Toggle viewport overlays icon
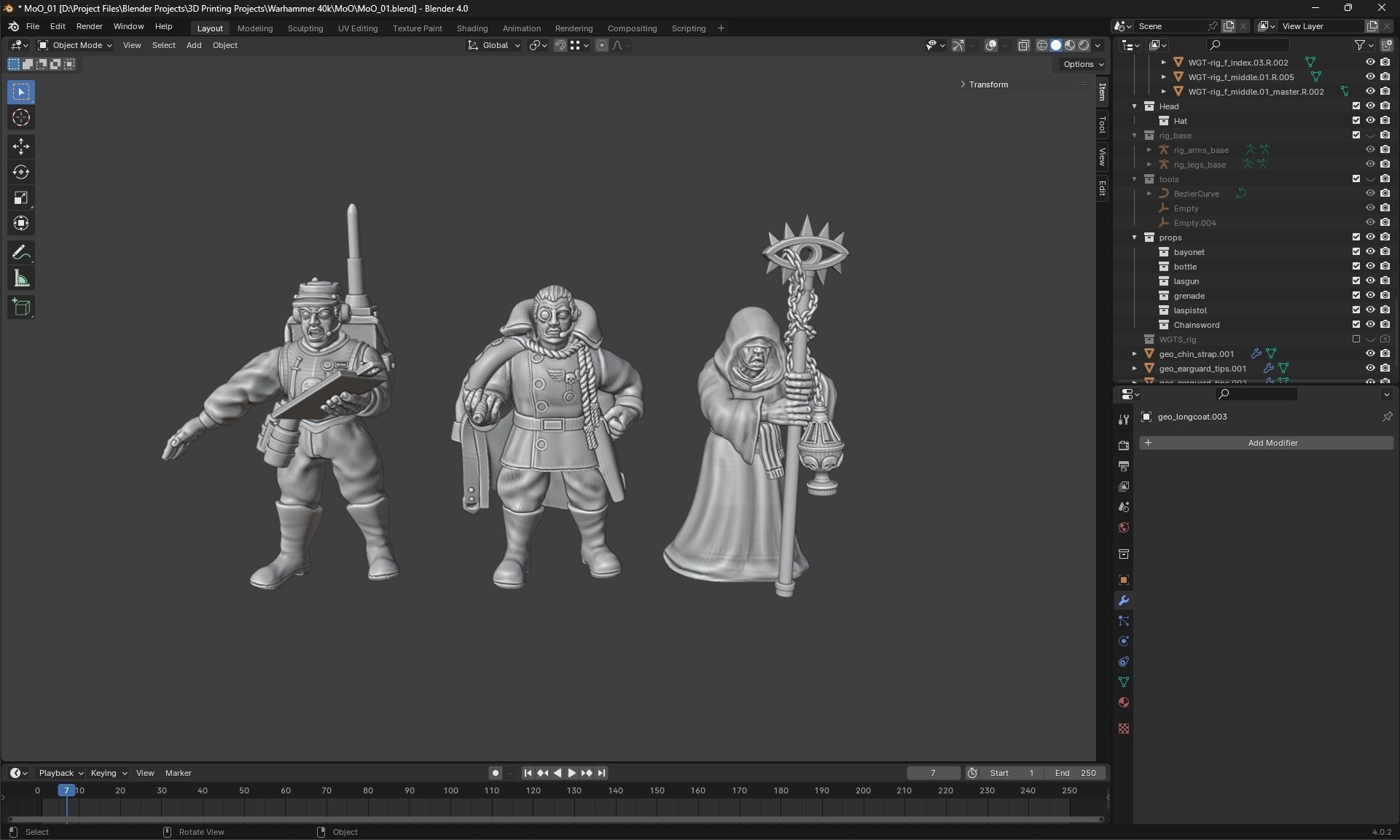Viewport: 1400px width, 840px height. point(991,45)
